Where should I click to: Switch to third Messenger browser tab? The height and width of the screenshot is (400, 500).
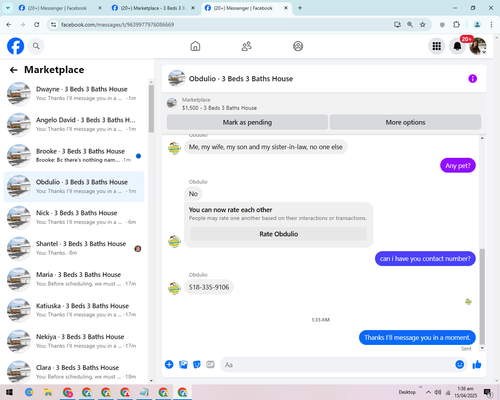tap(247, 8)
